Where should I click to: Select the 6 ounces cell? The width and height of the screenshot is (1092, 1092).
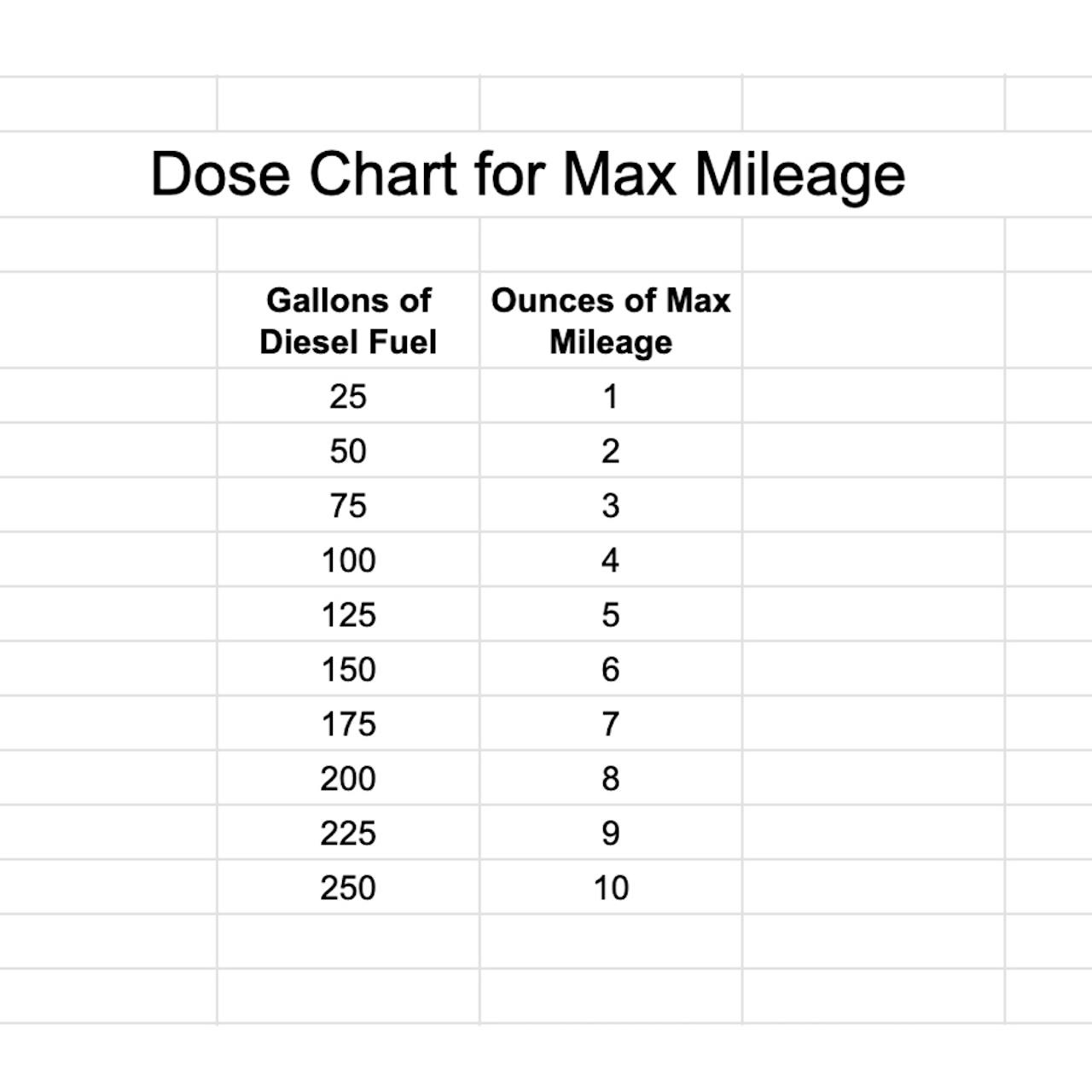coord(611,670)
